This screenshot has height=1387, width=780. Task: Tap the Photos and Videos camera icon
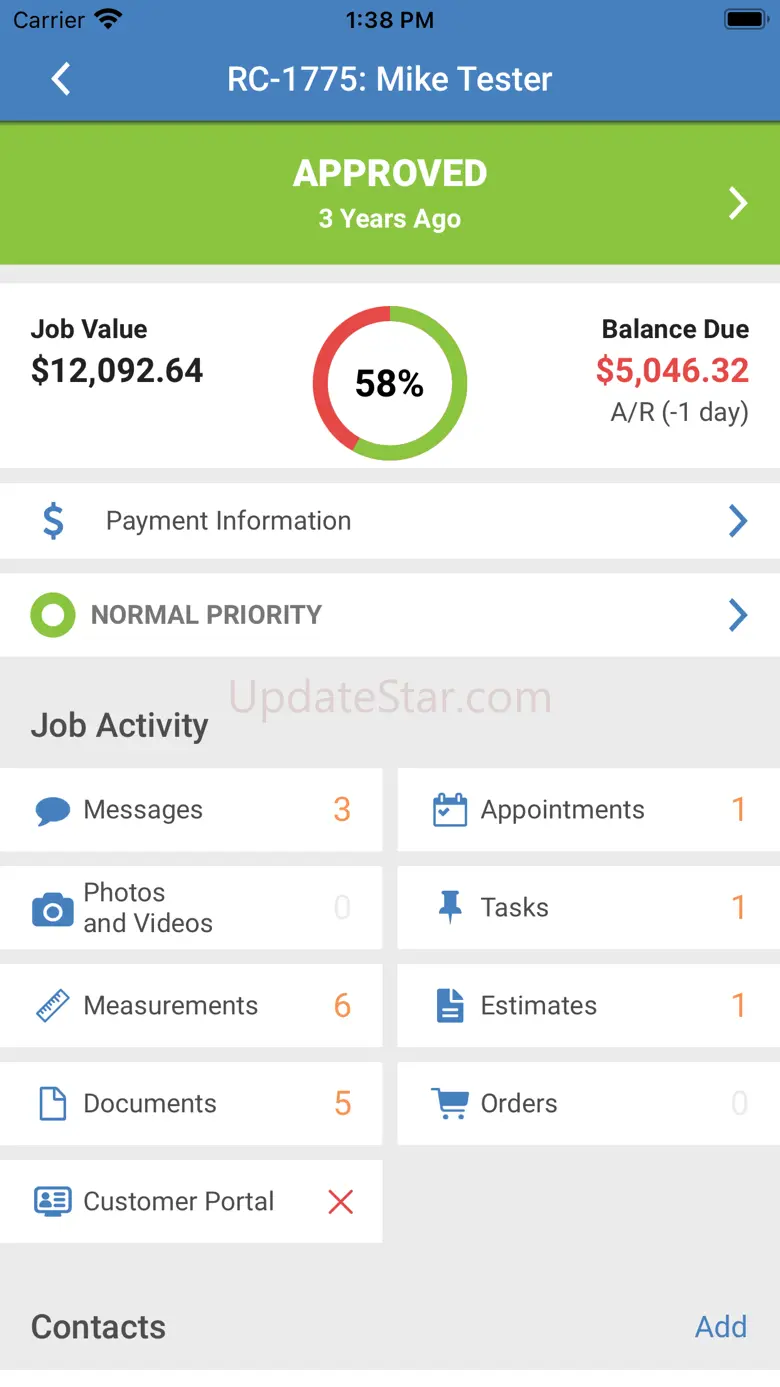(x=52, y=909)
